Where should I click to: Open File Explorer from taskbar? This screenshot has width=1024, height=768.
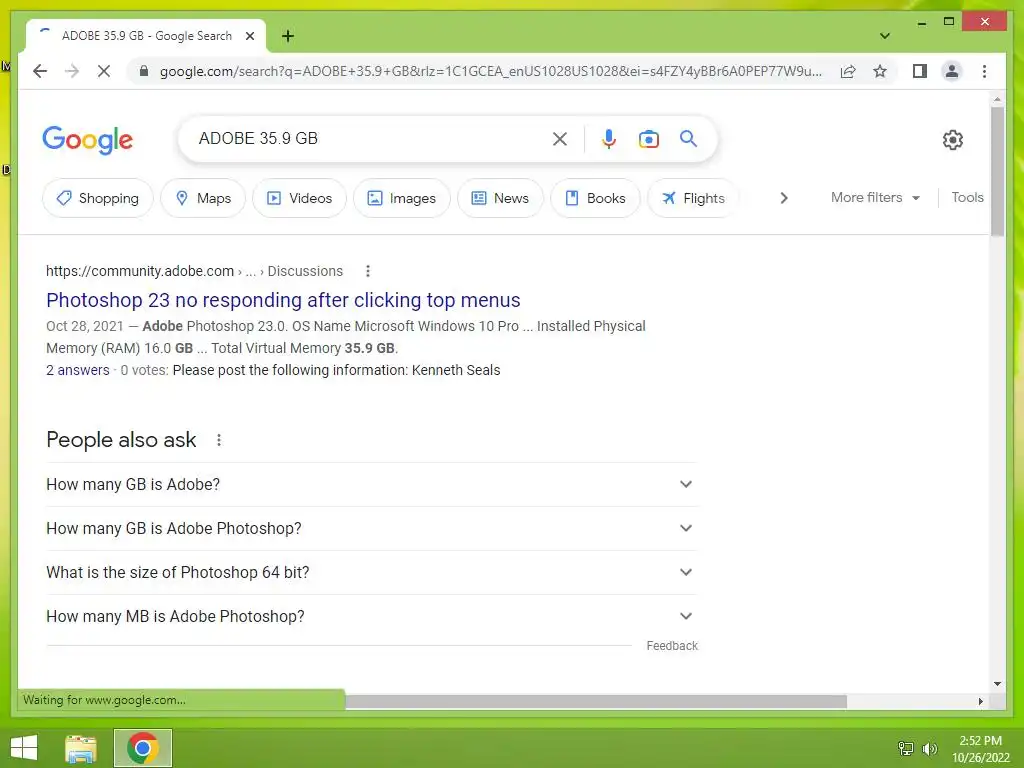pos(81,748)
